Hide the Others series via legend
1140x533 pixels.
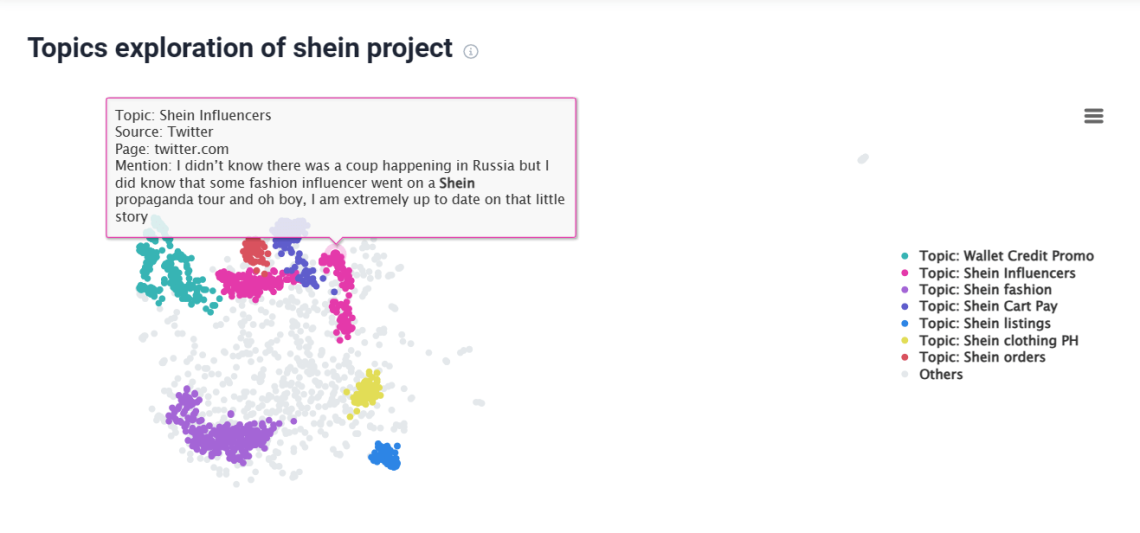pyautogui.click(x=940, y=375)
